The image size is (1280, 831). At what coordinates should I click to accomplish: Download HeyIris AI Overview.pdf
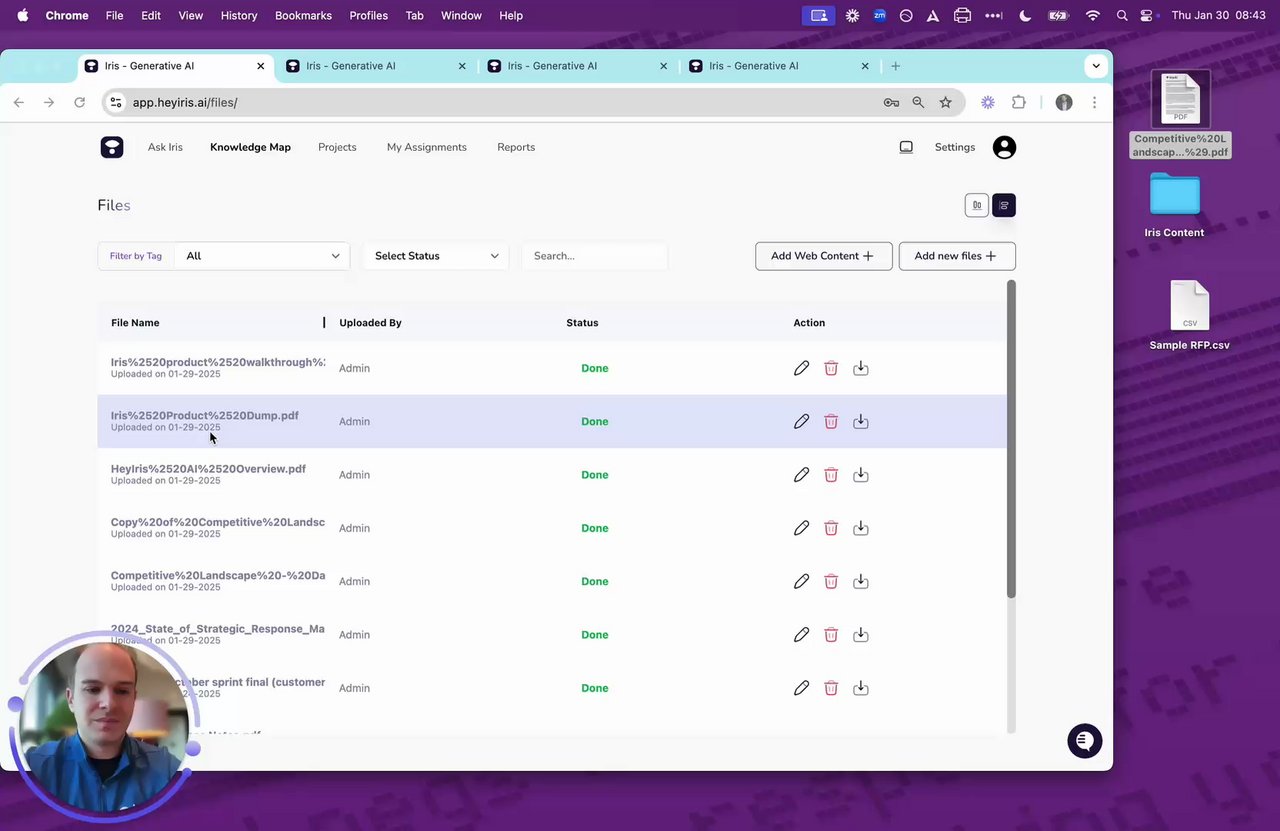coord(861,475)
